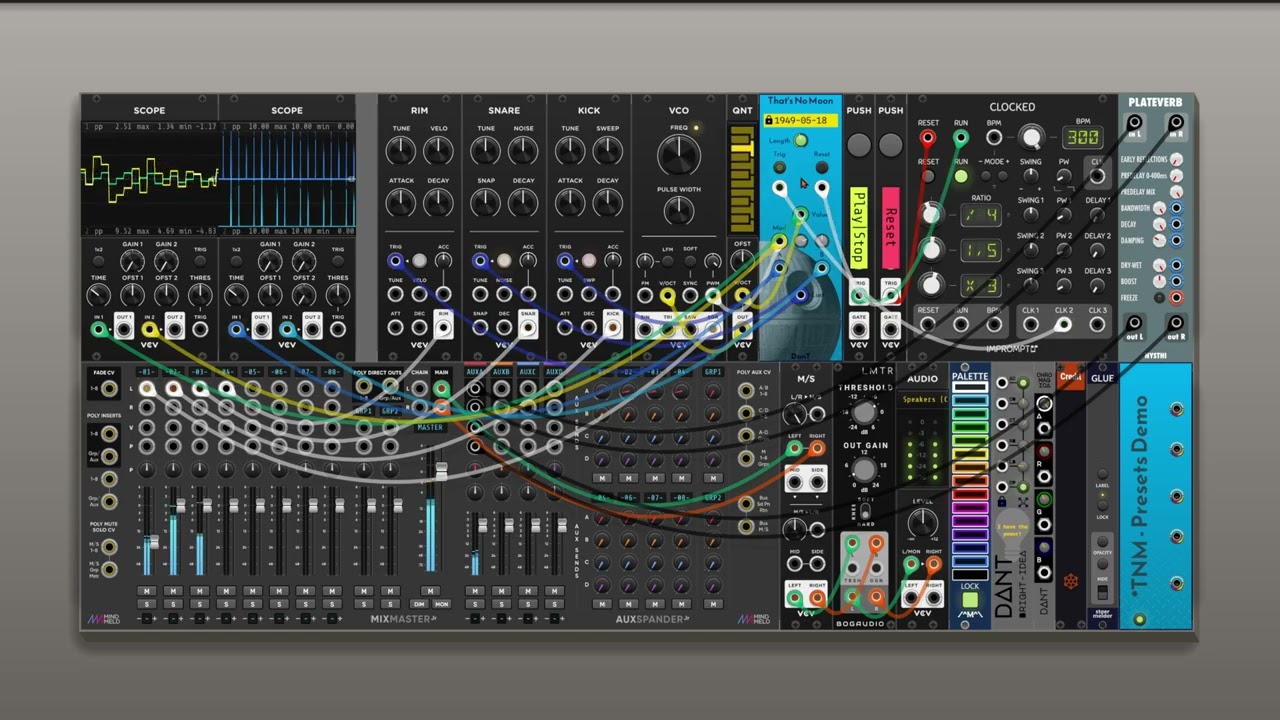Click the RIM module VELO knob
The image size is (1280, 720).
438,150
